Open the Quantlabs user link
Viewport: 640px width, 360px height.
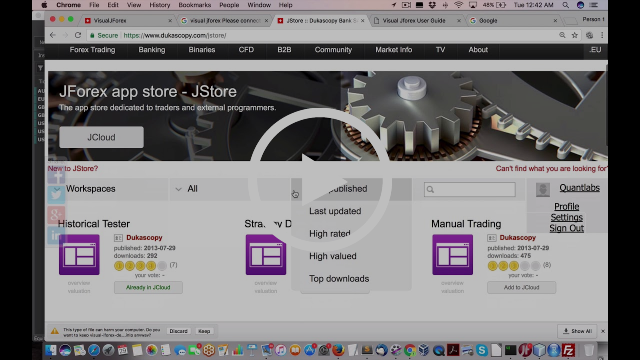(579, 188)
